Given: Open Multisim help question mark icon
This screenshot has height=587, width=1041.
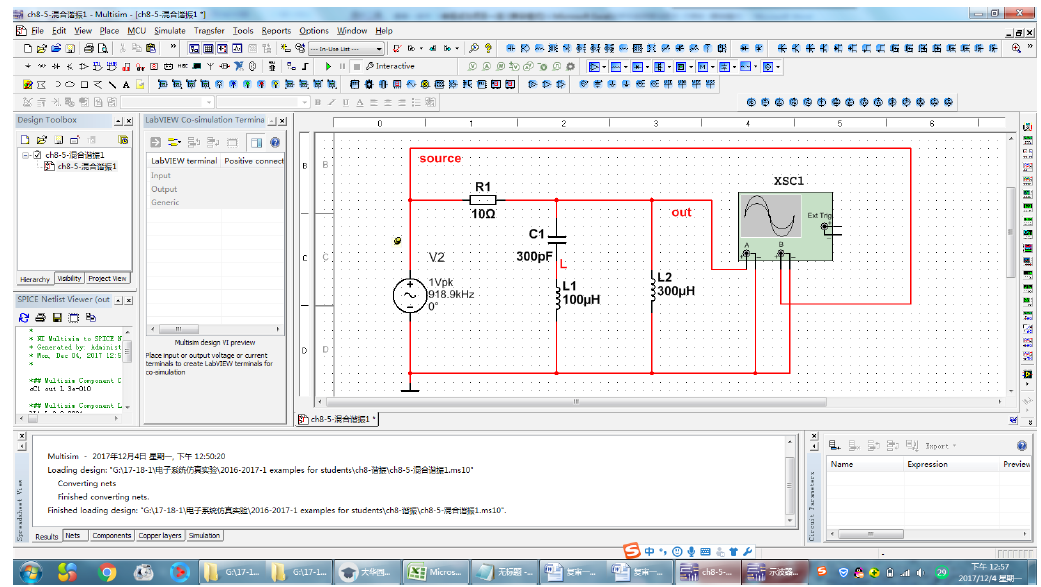Looking at the screenshot, I should tap(489, 48).
